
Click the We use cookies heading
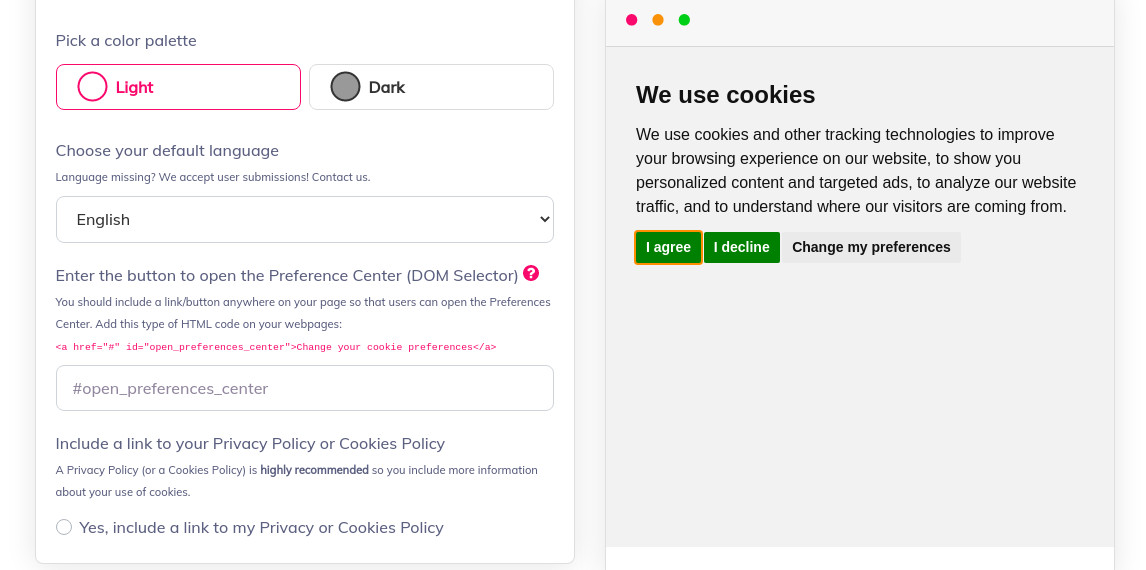pyautogui.click(x=725, y=94)
